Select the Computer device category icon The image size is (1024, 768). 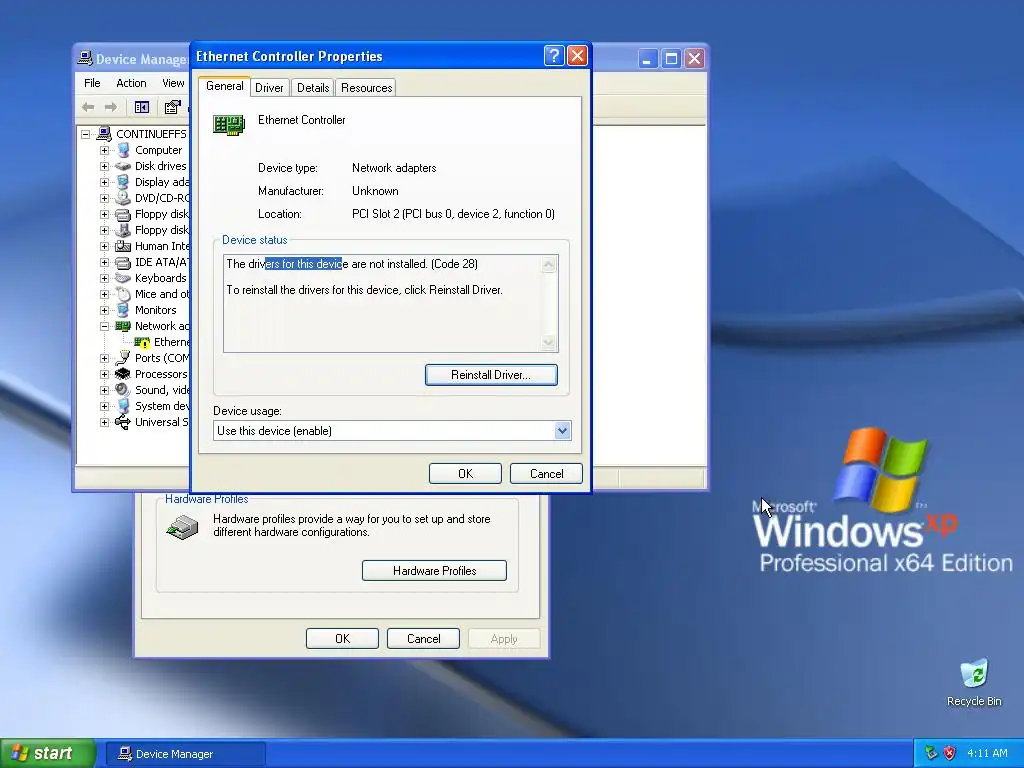pyautogui.click(x=123, y=150)
